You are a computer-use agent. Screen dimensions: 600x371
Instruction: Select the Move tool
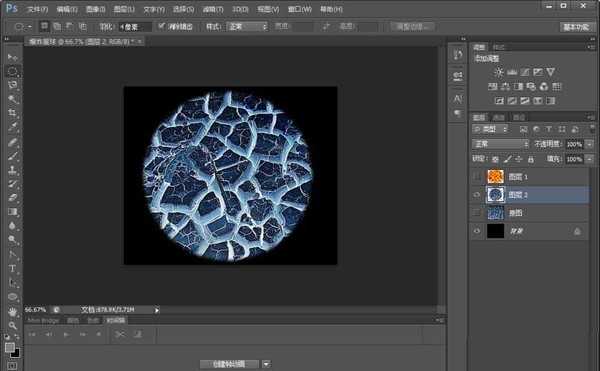[12, 57]
